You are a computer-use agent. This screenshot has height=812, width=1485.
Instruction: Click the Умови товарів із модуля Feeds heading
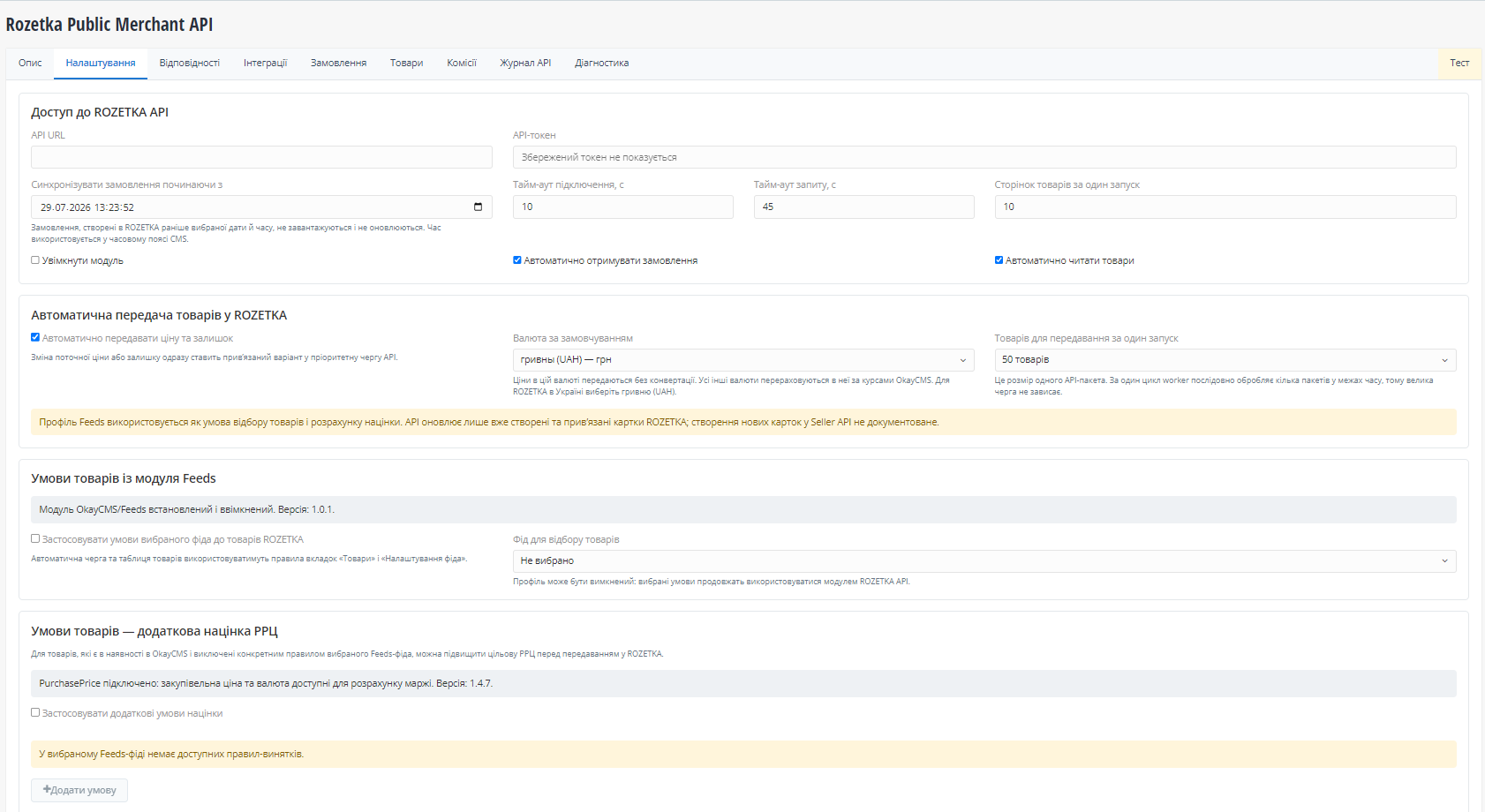(124, 478)
